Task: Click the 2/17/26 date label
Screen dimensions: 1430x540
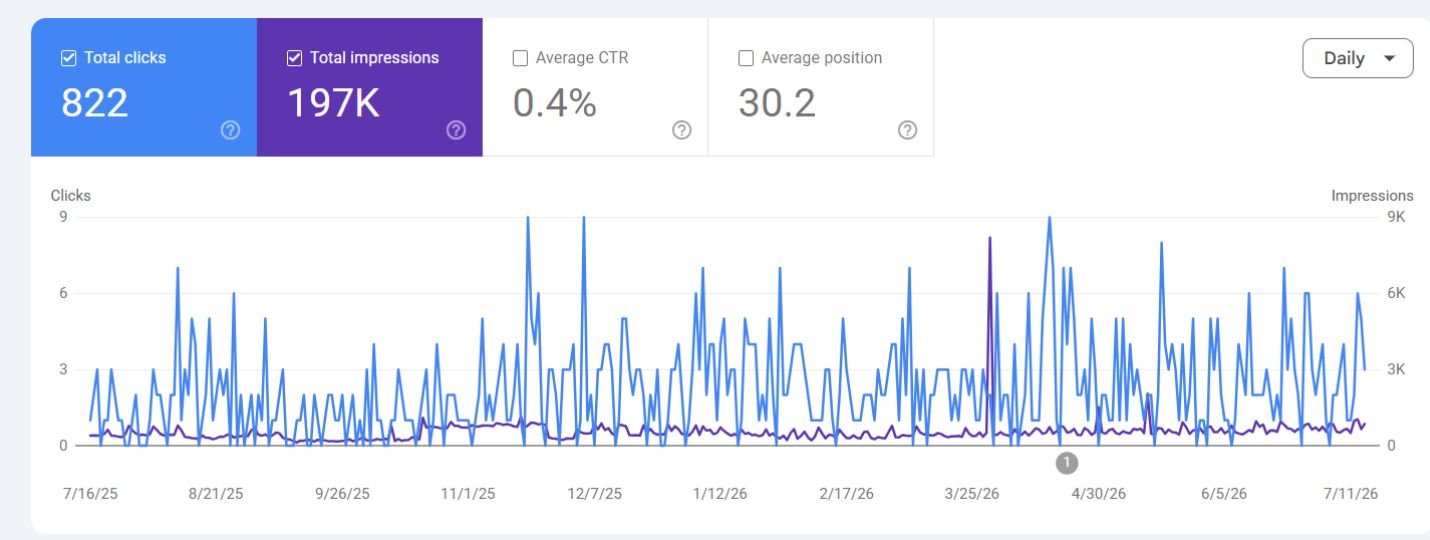Action: pos(846,494)
